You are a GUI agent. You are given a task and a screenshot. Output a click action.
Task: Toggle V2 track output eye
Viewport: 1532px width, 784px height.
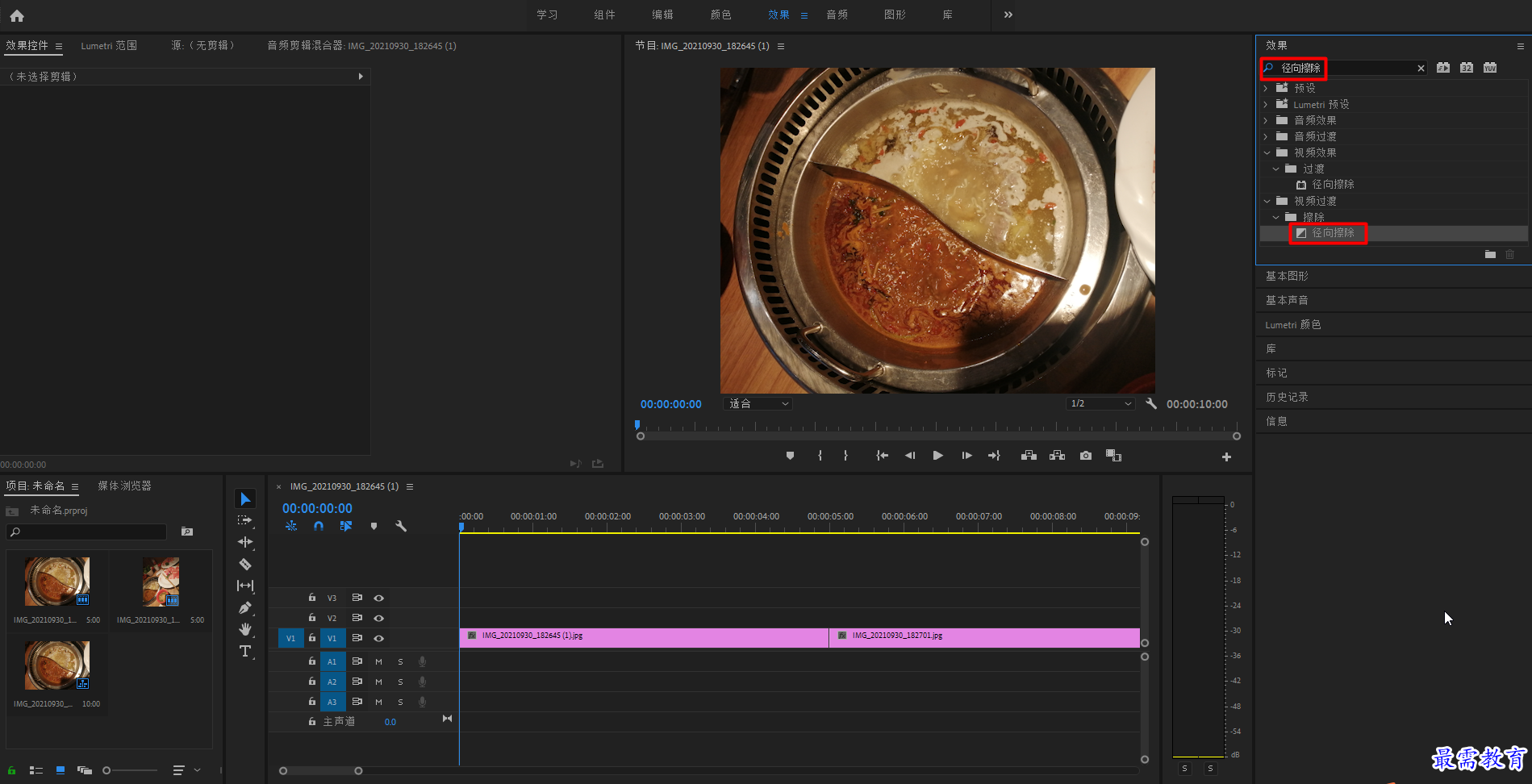pos(378,618)
